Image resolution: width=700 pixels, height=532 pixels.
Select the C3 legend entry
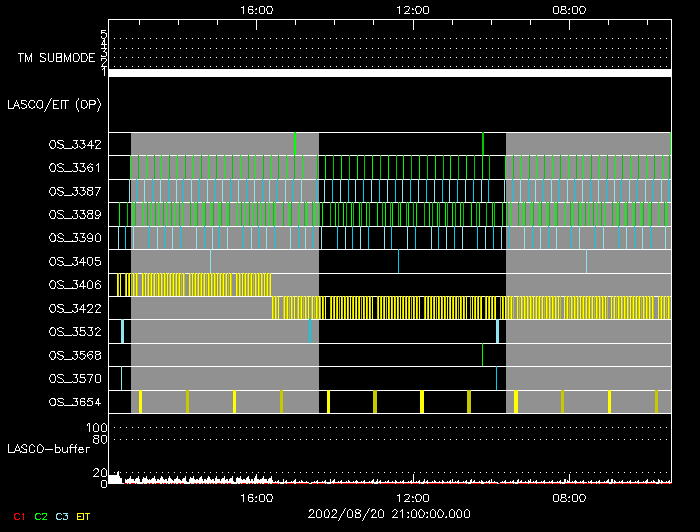click(x=62, y=516)
